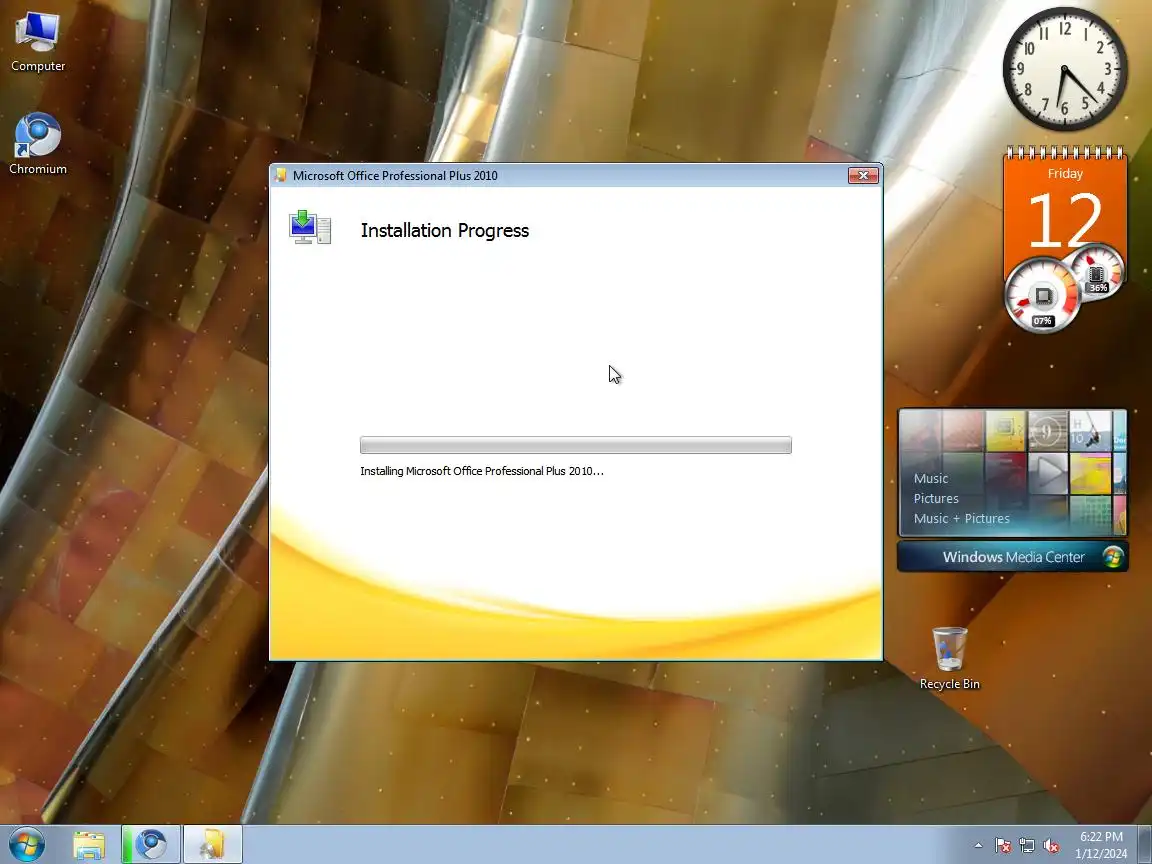Click the Installation Progress heading
This screenshot has height=864, width=1152.
tap(444, 231)
